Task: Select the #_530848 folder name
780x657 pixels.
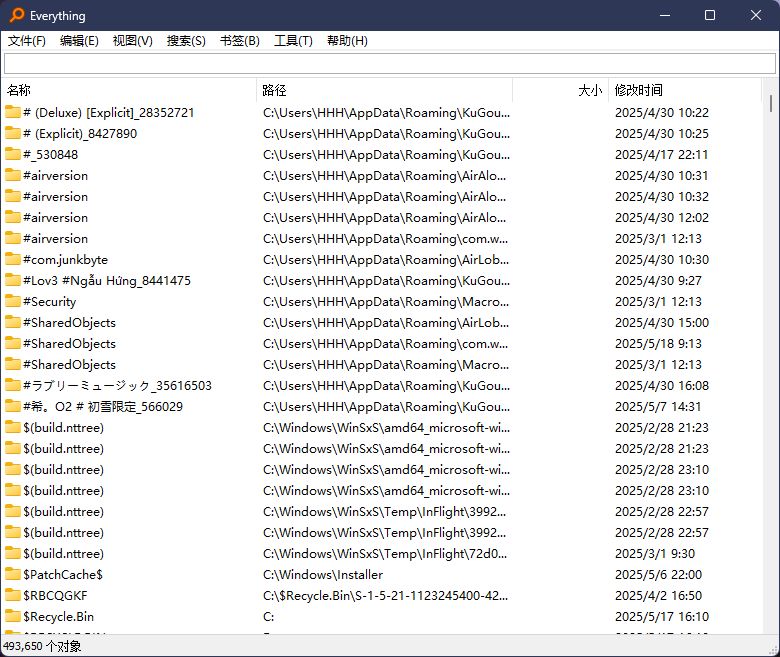Action: coord(50,155)
